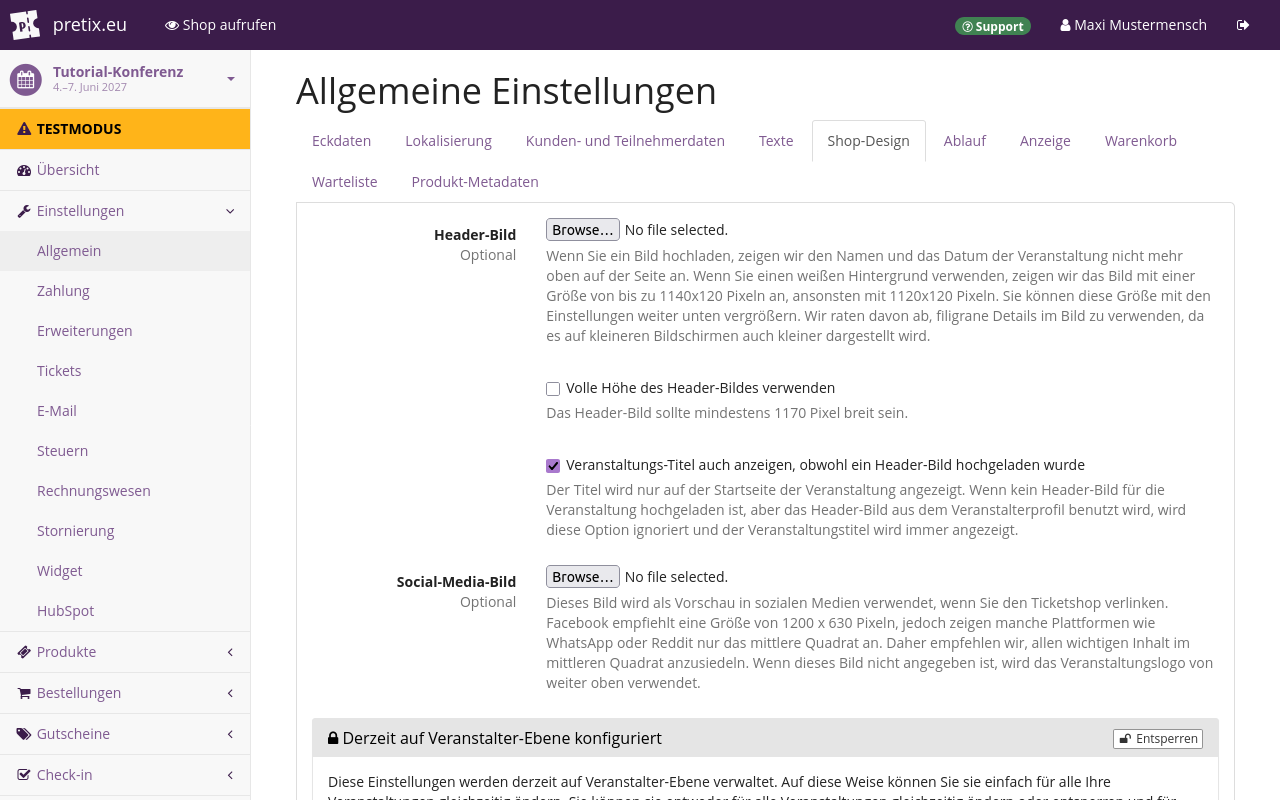Screen dimensions: 1280x800
Task: Open Maxi Mustermensch user profile
Action: point(1133,25)
